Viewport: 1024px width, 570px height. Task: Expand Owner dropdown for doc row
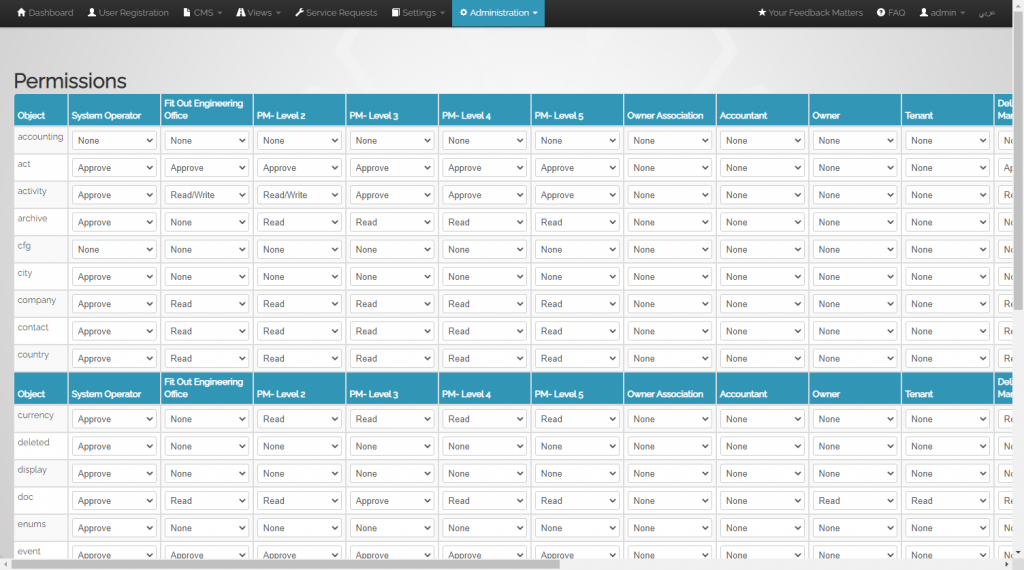855,501
